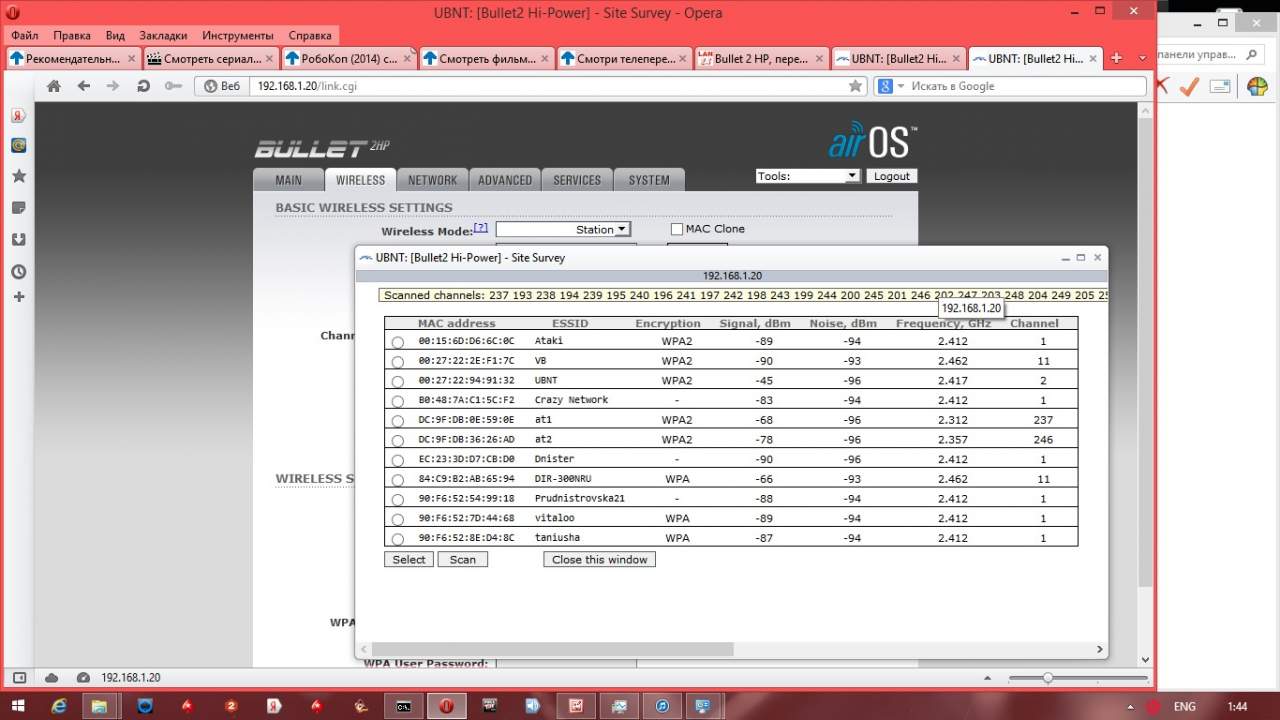
Task: Open the notes panel in sidebar
Action: (18, 208)
